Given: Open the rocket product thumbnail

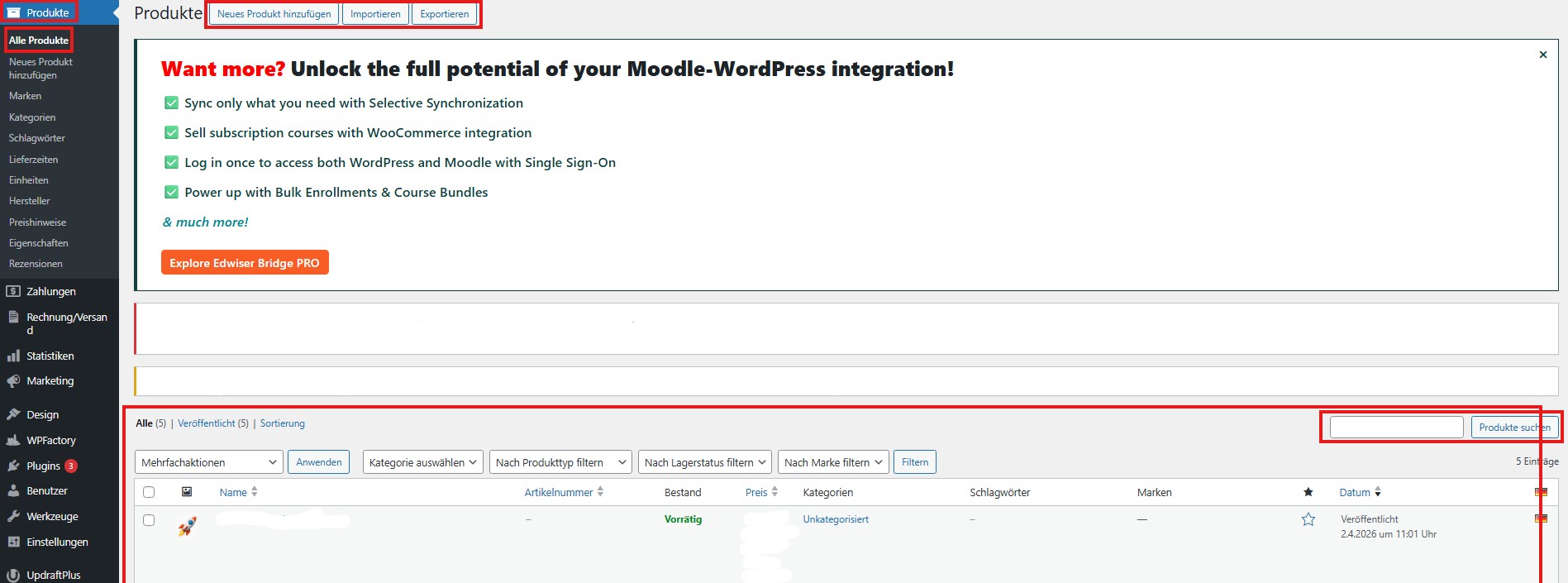Looking at the screenshot, I should (x=187, y=526).
